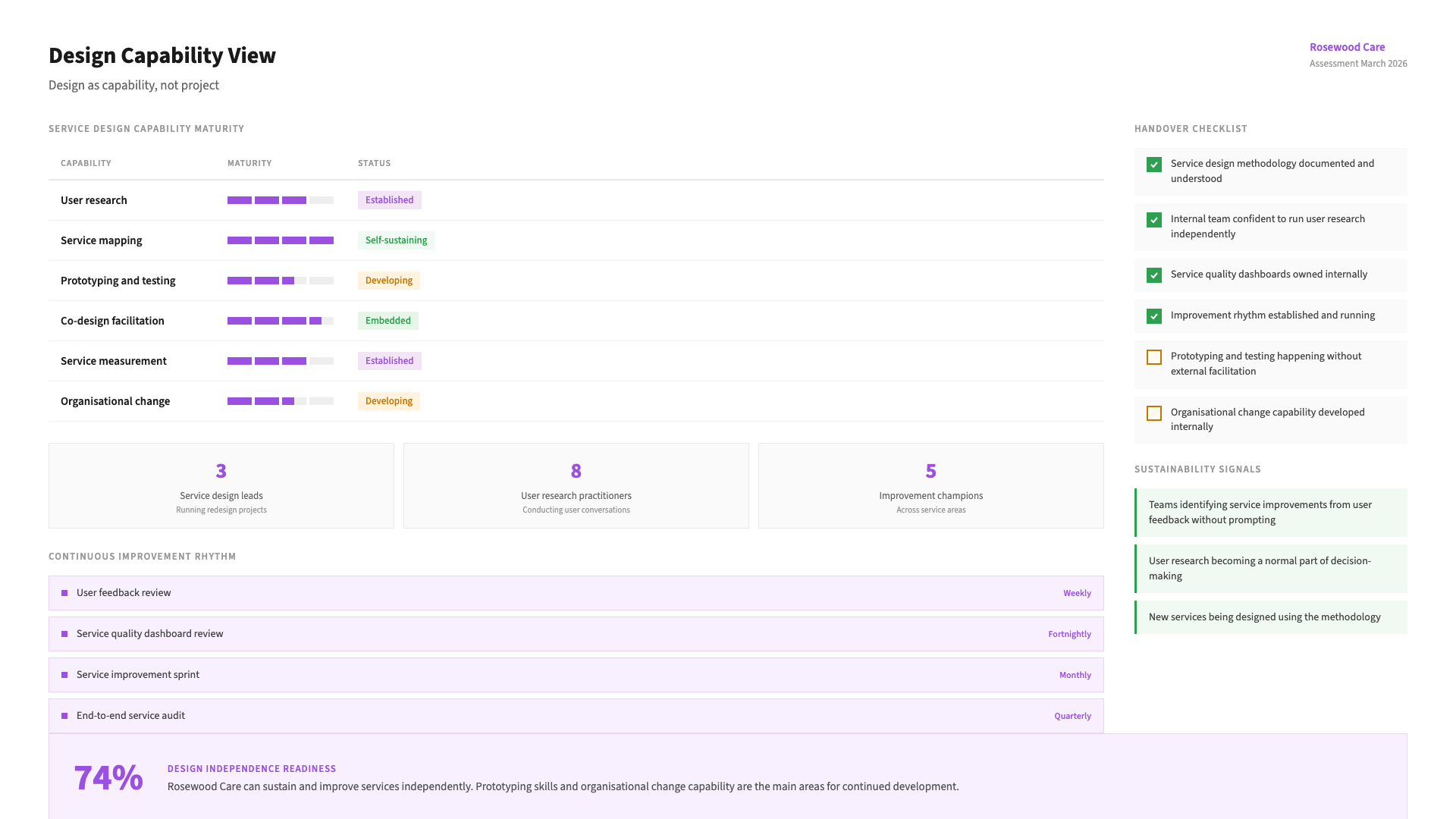1456x819 pixels.
Task: Click the Service measurement capability name
Action: point(114,361)
